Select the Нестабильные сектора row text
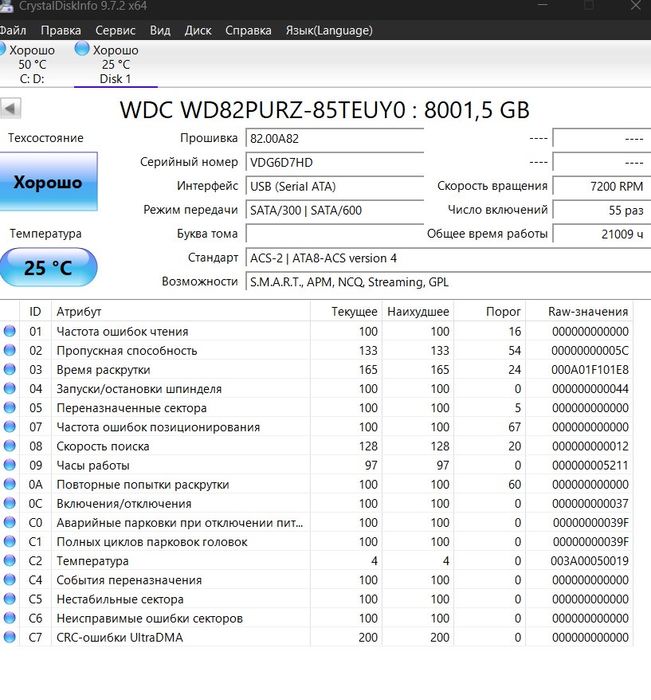 point(120,599)
